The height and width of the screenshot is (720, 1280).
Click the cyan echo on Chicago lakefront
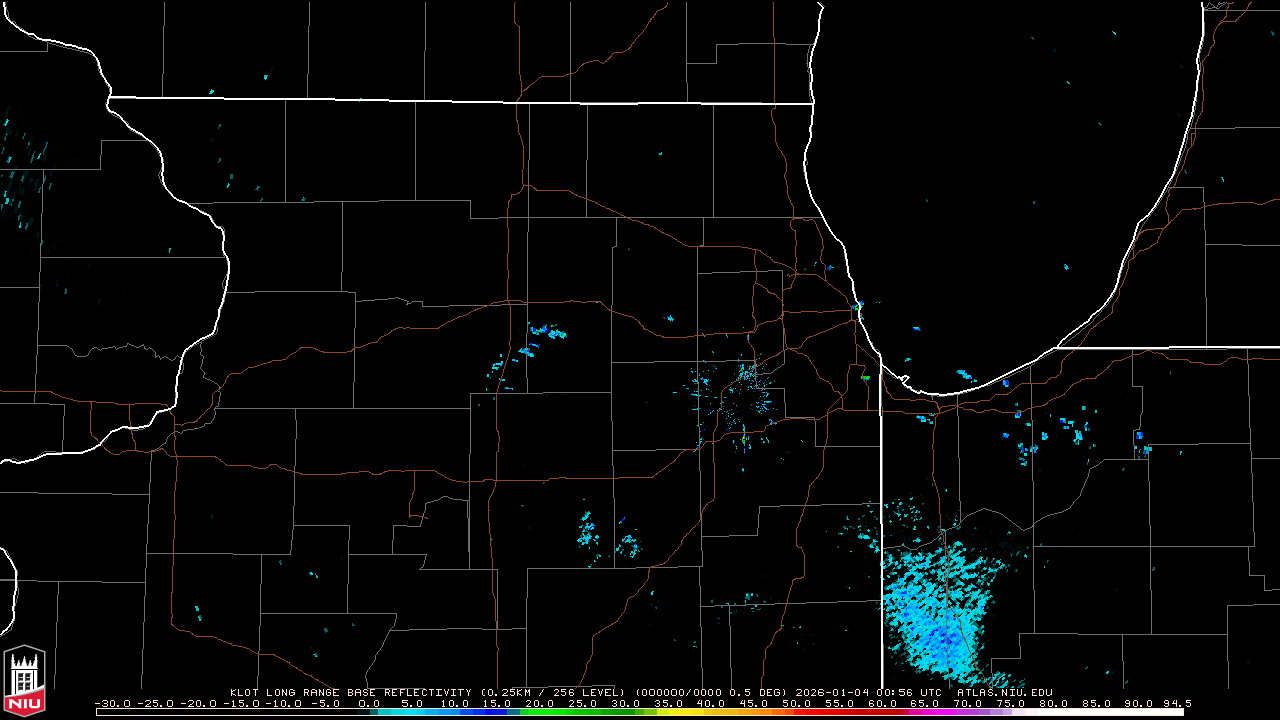(858, 304)
